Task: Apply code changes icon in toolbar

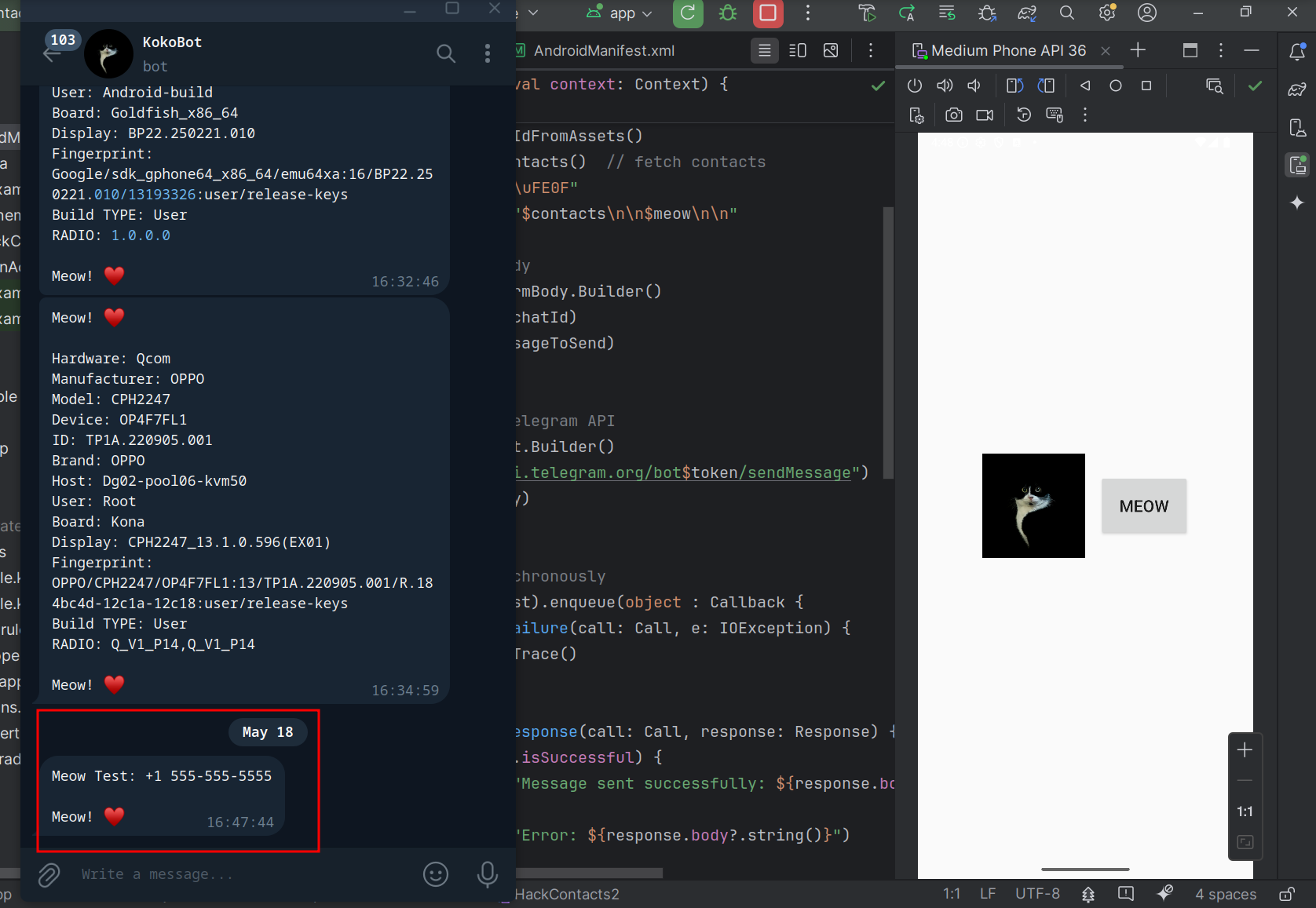Action: click(x=947, y=13)
